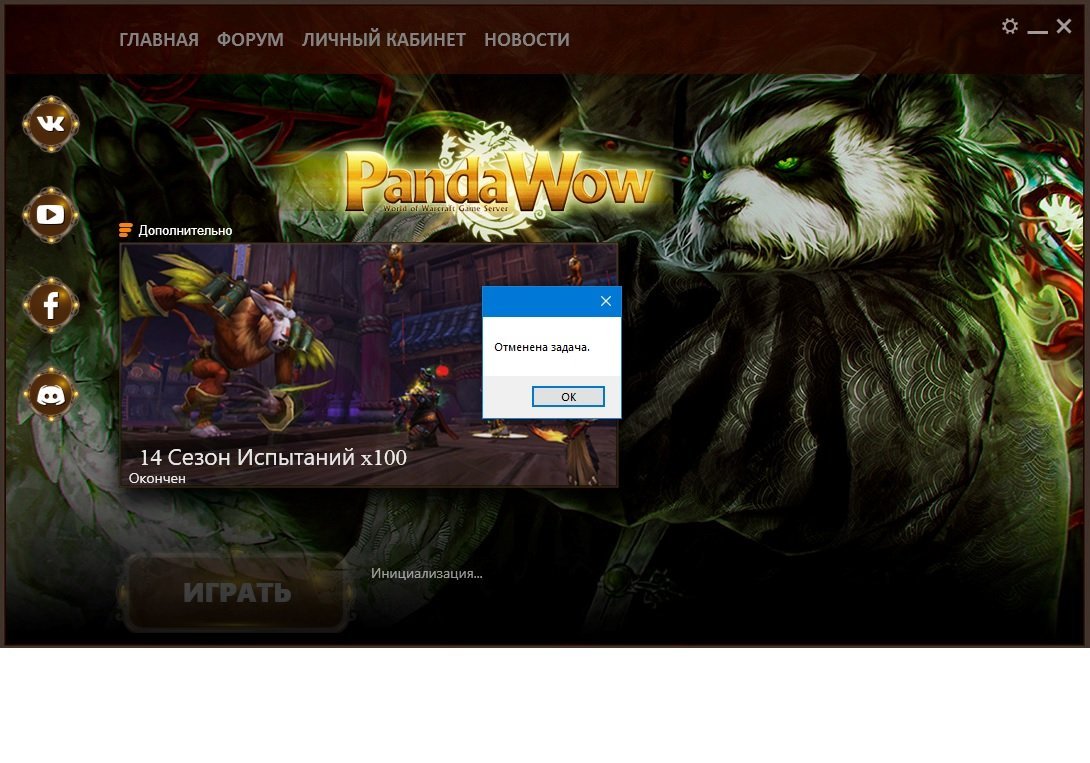Minimize the PandaWow launcher window

1038,28
